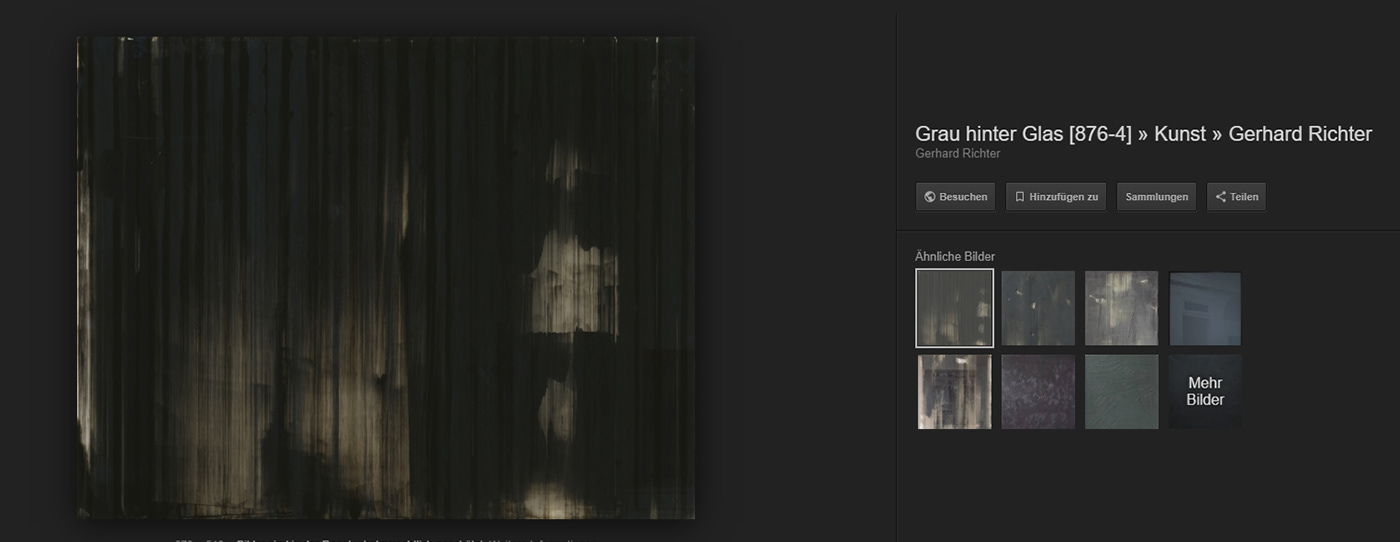Open the green textured similar thumbnail
Screen dimensions: 1400x542
click(1122, 391)
